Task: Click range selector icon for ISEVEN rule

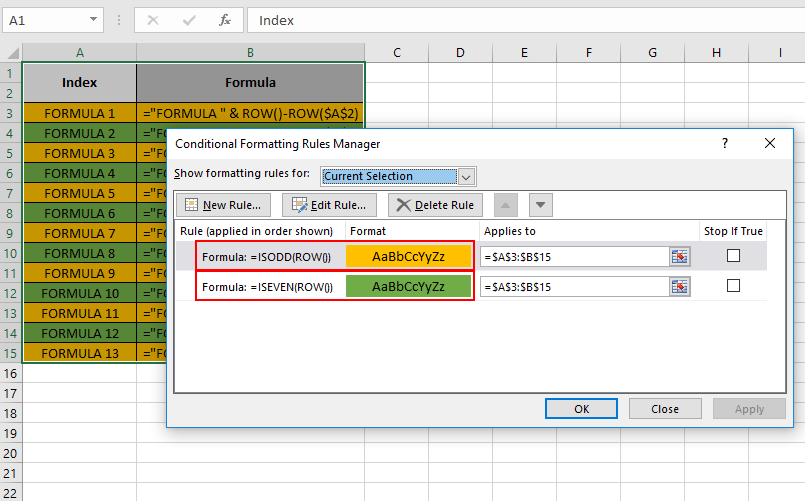Action: tap(679, 287)
